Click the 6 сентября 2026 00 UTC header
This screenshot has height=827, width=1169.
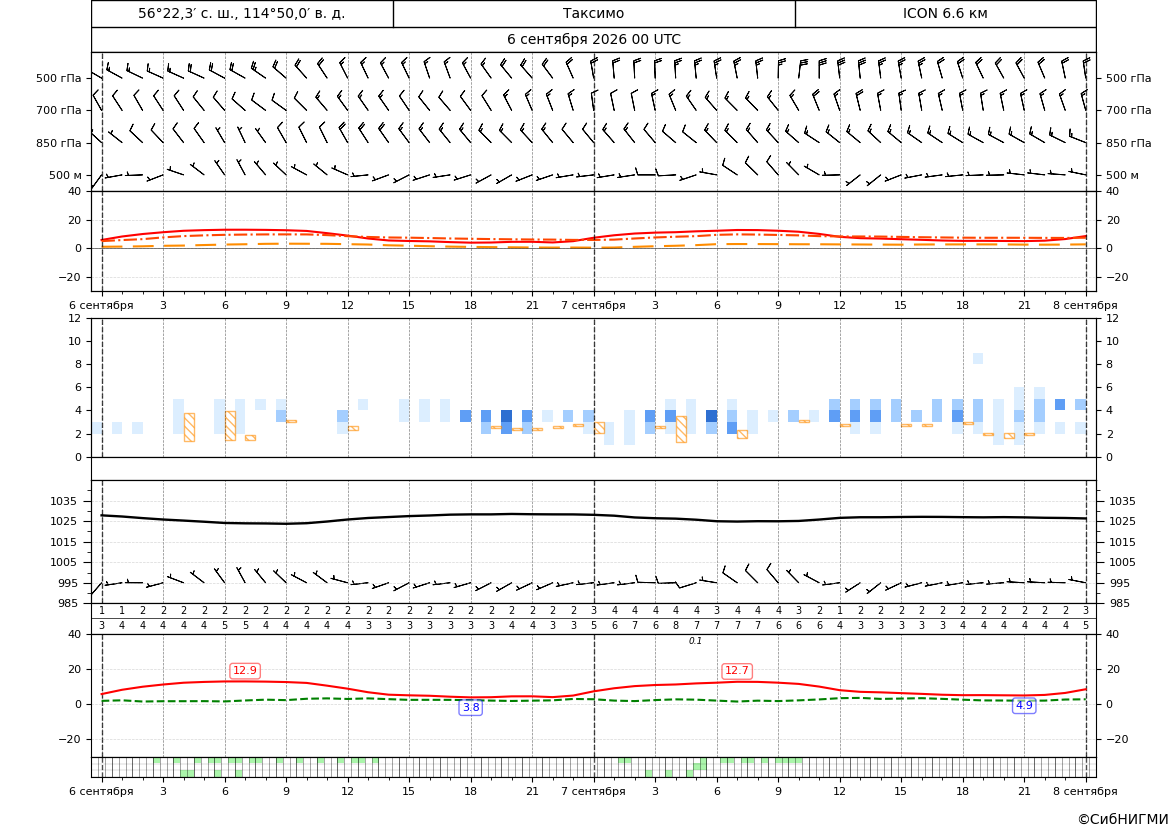593,40
